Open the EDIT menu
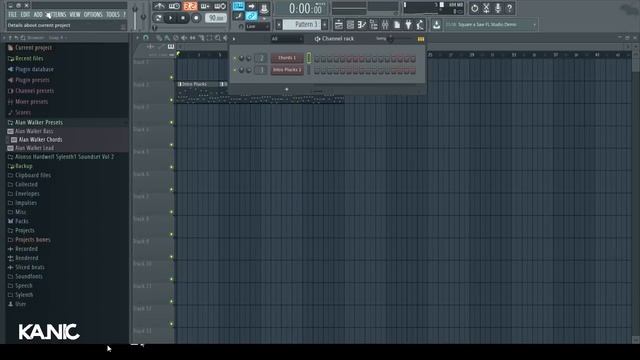 [25, 15]
